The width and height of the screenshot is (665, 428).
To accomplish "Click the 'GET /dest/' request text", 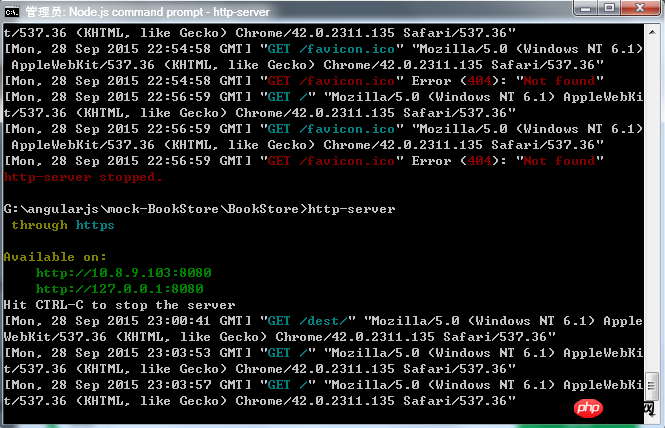I will coord(307,321).
